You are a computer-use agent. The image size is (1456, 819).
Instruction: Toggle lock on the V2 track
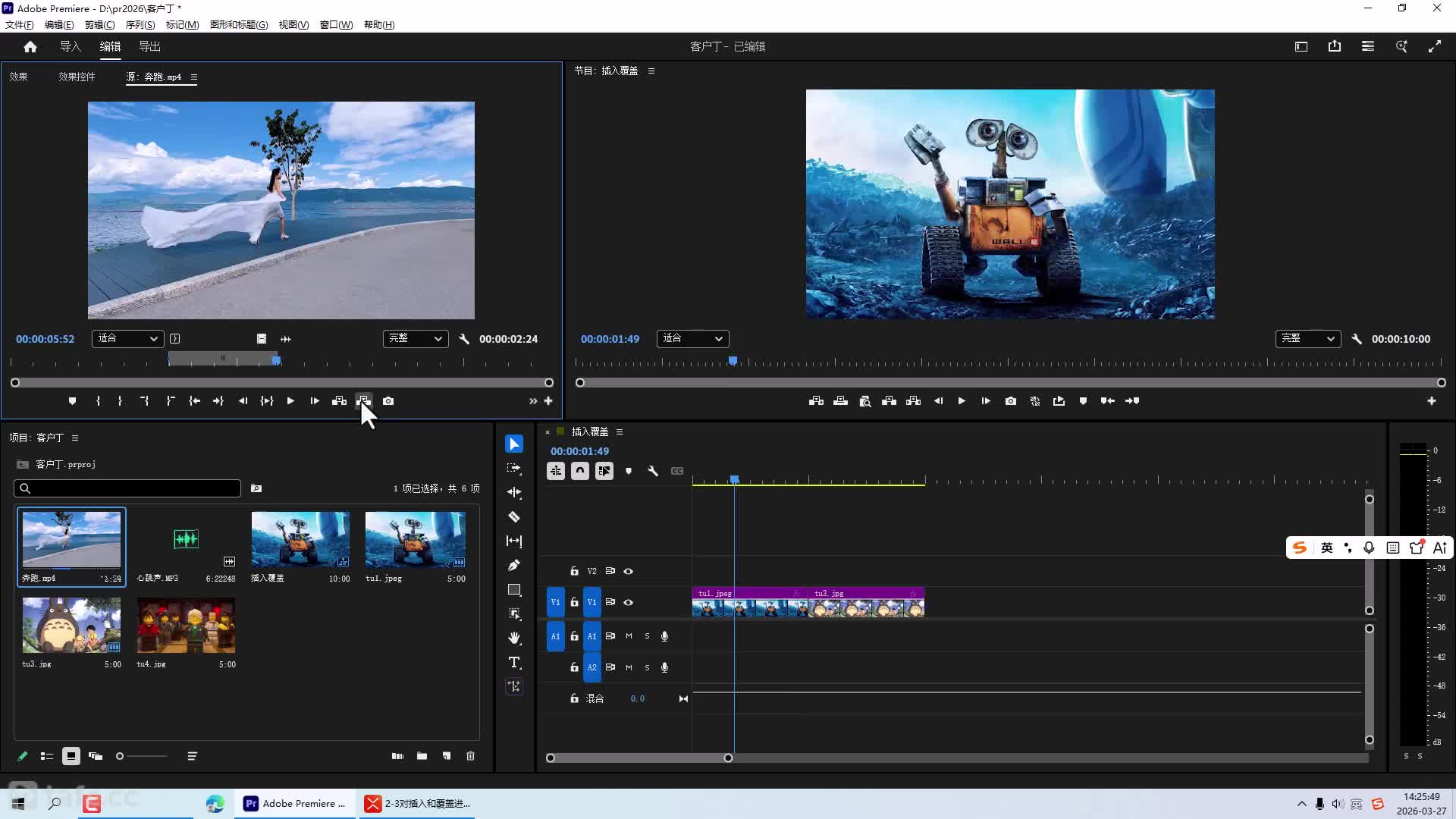(x=574, y=571)
